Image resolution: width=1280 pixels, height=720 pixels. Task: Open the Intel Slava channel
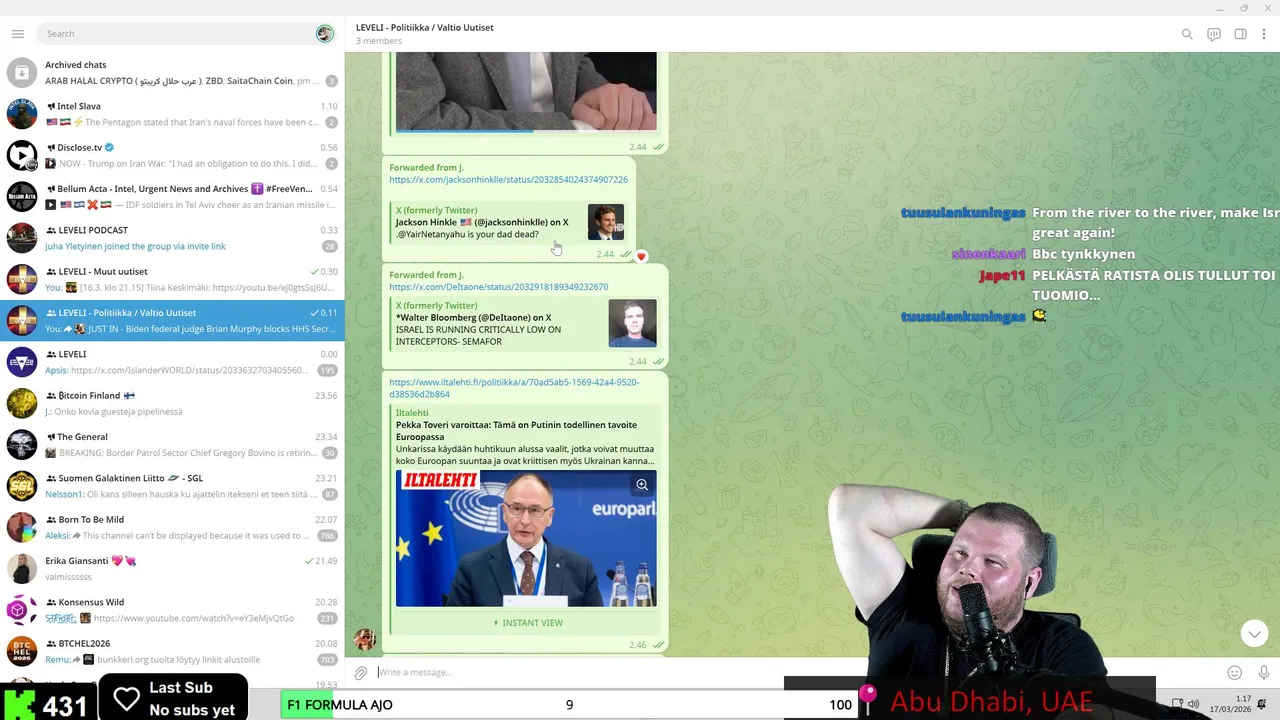coord(172,114)
